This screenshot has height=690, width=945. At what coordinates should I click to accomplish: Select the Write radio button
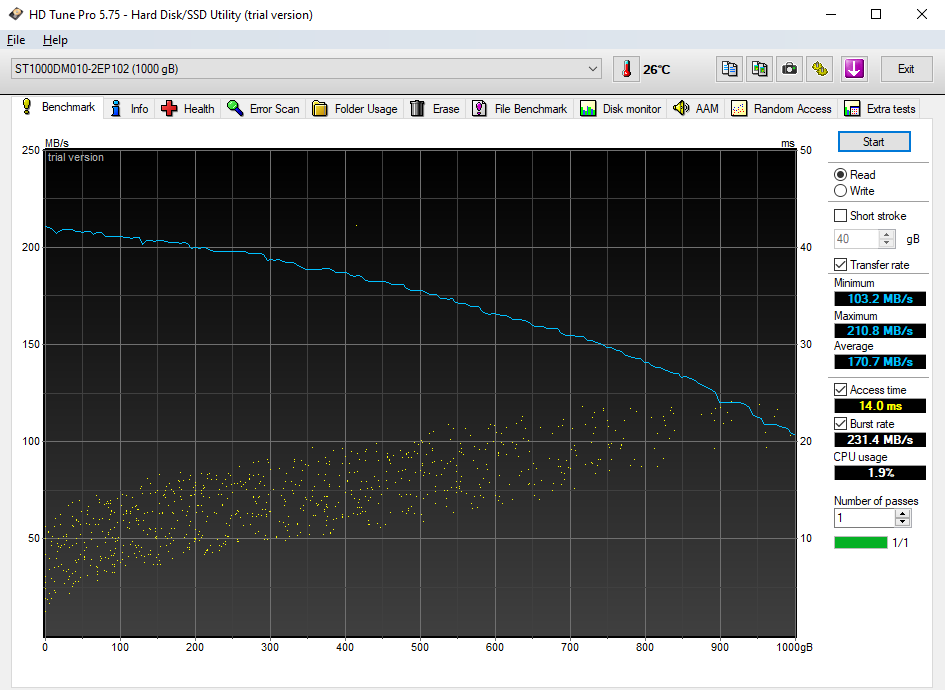tap(840, 190)
